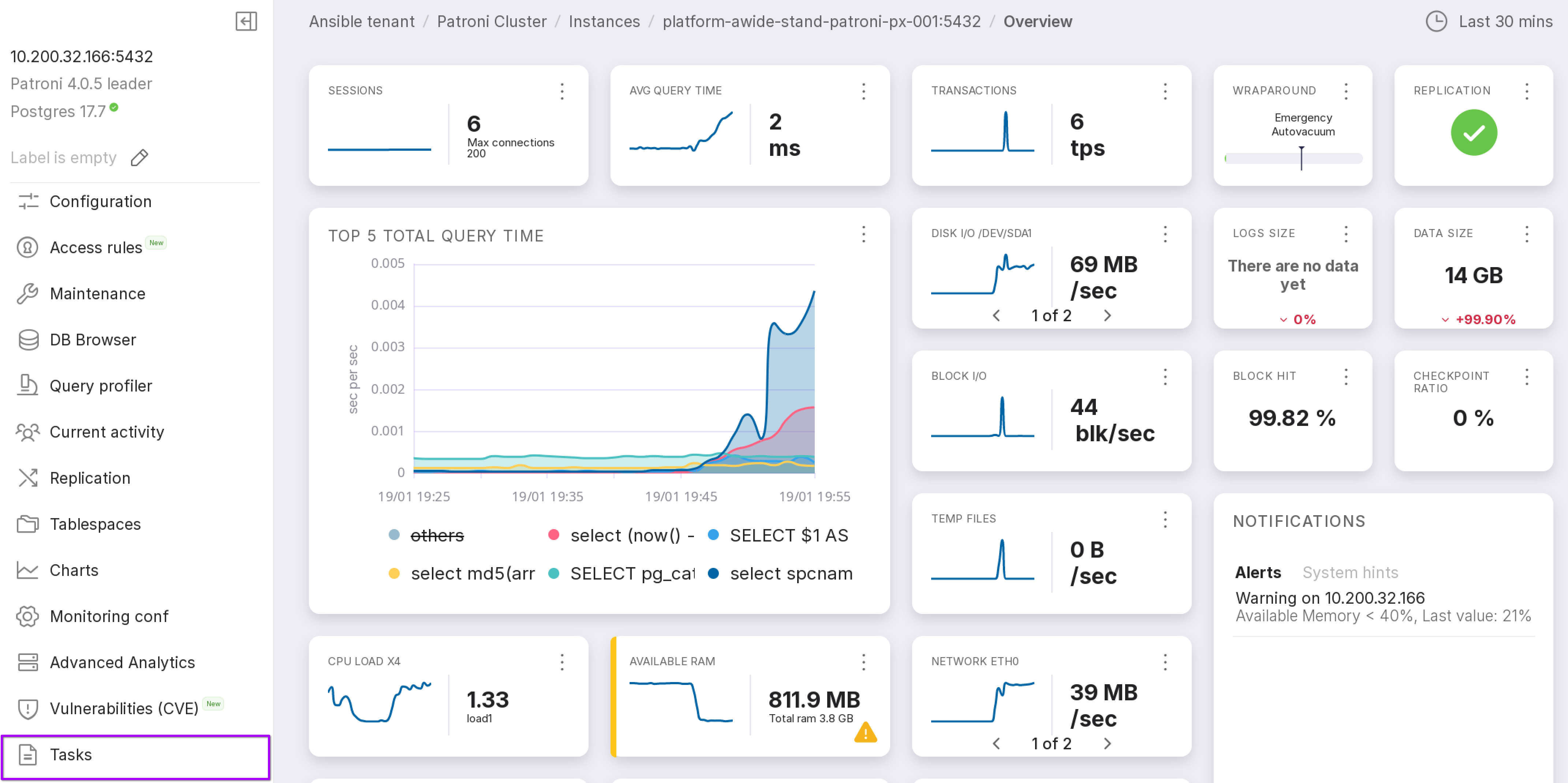Screen dimensions: 1568x783
Task: Open the DB Browser section
Action: tap(93, 340)
